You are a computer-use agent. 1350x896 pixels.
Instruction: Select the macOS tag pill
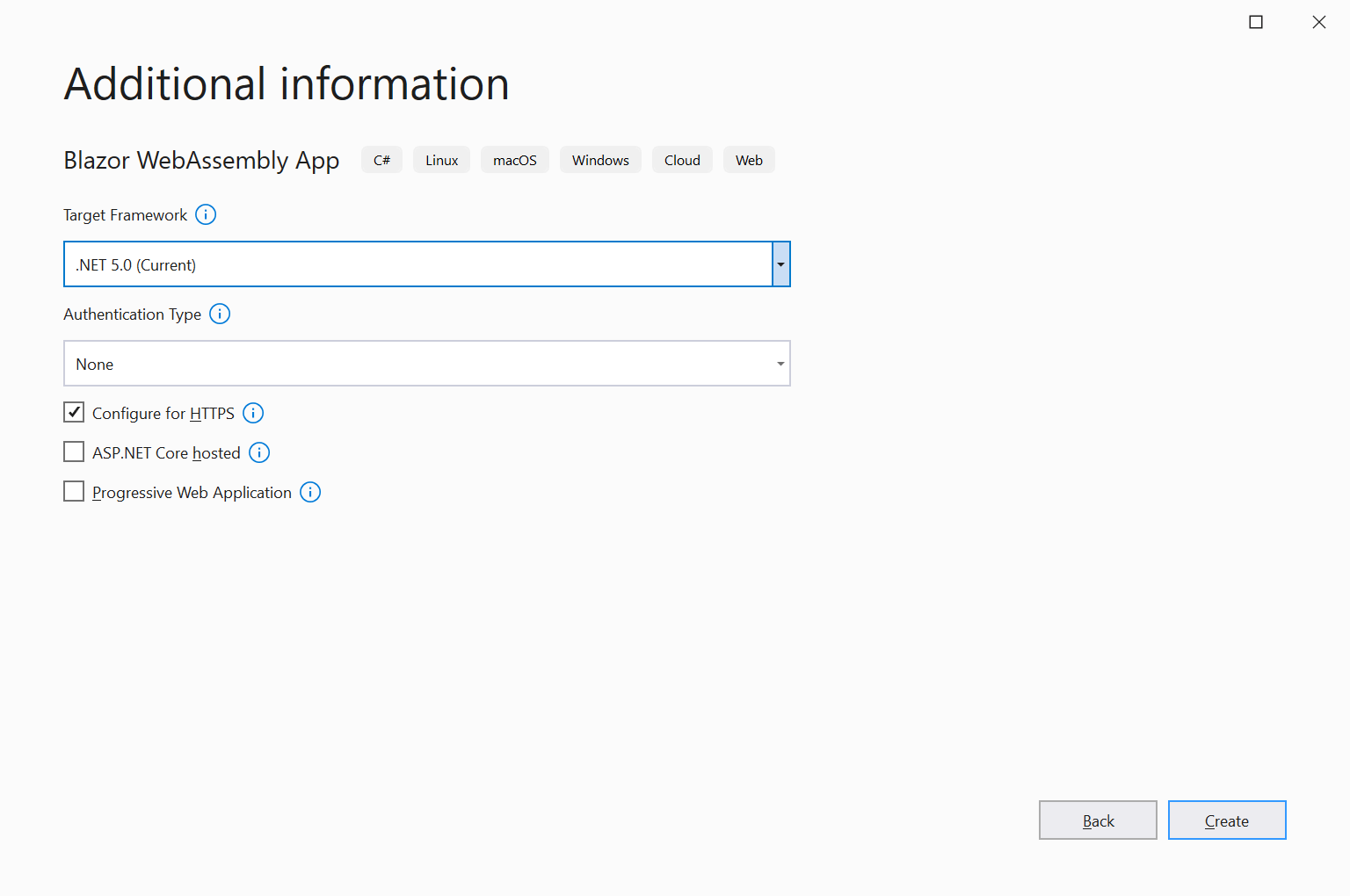[515, 159]
